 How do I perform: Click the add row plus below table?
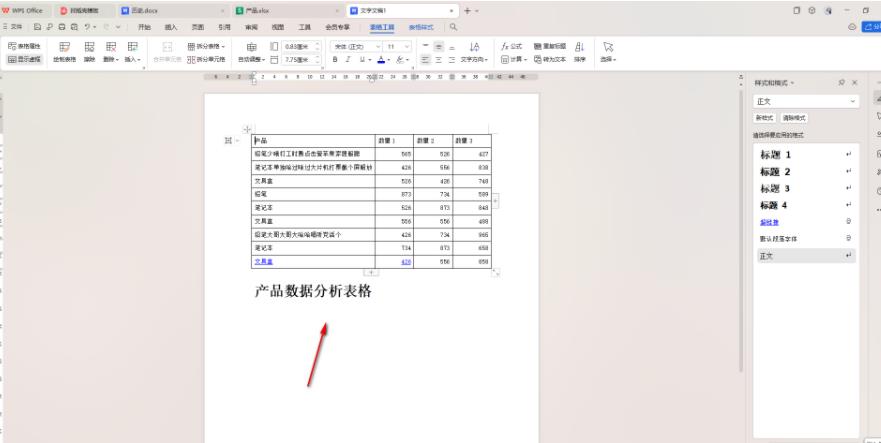coord(371,273)
